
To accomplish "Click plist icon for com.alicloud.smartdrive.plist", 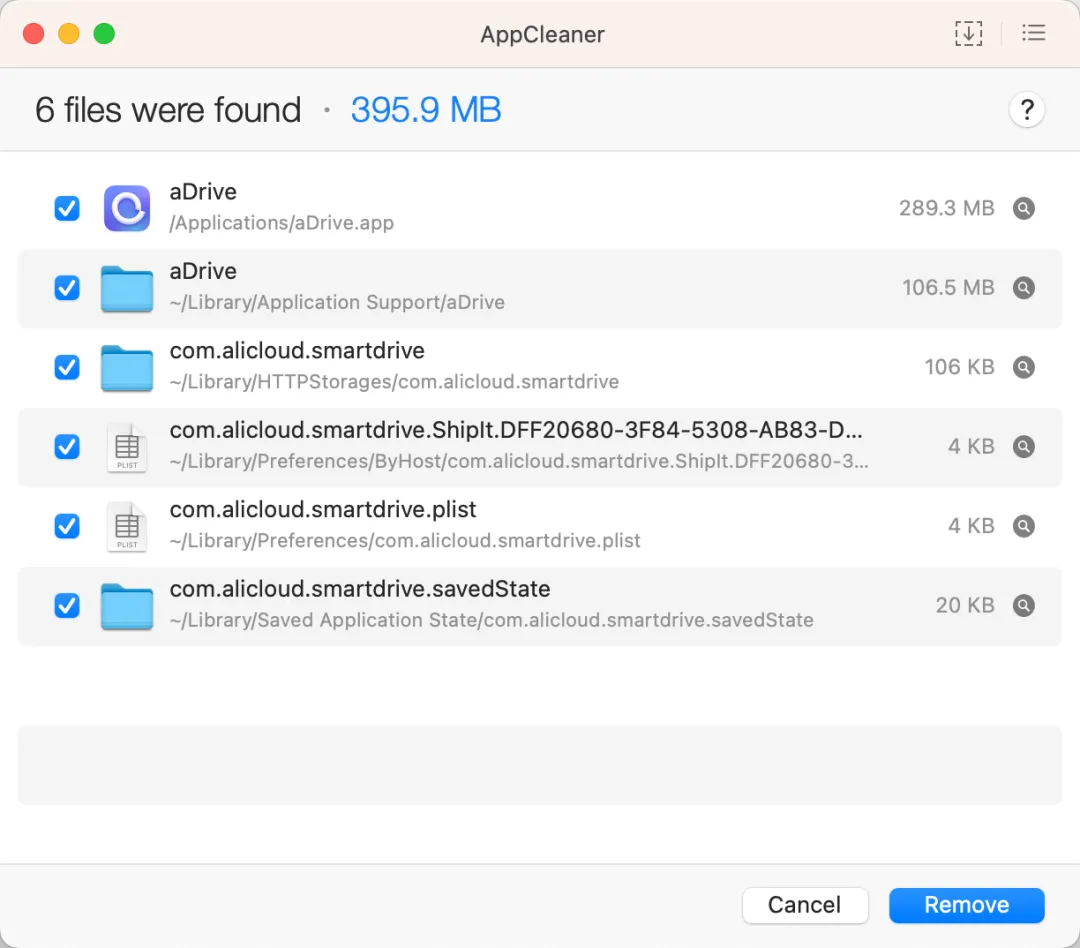I will (127, 527).
